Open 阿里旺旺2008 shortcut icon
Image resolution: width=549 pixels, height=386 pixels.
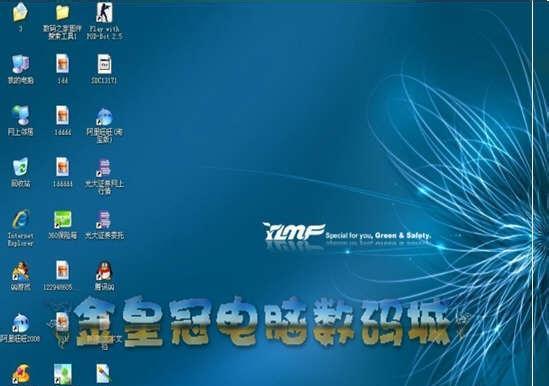coord(21,323)
